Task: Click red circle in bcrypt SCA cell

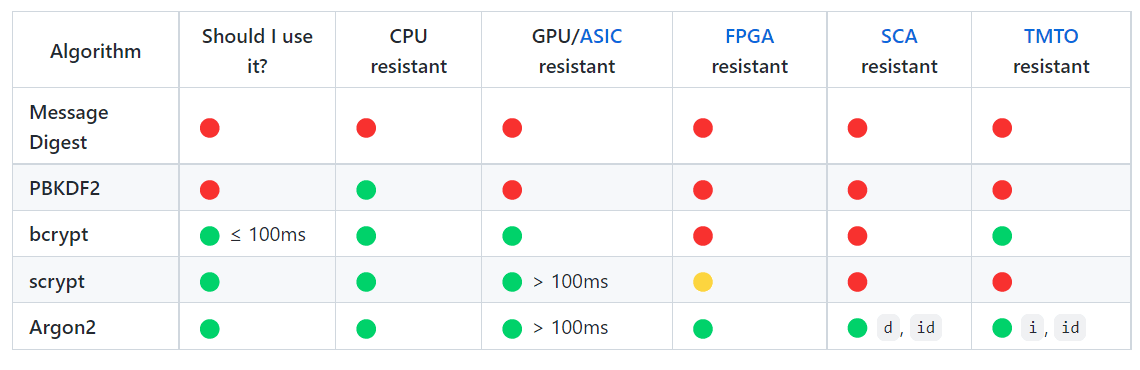Action: [x=857, y=236]
